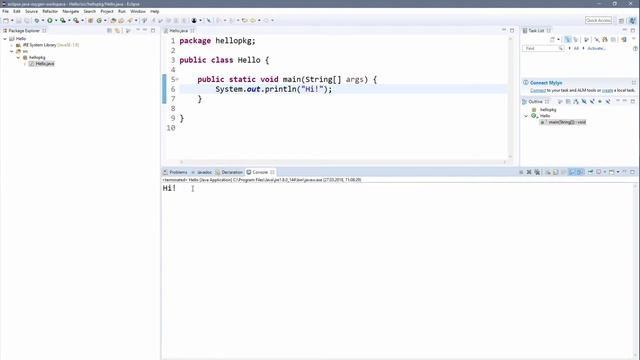The width and height of the screenshot is (640, 360).
Task: Click the Connect link under Connect Mylyn
Action: pos(538,90)
